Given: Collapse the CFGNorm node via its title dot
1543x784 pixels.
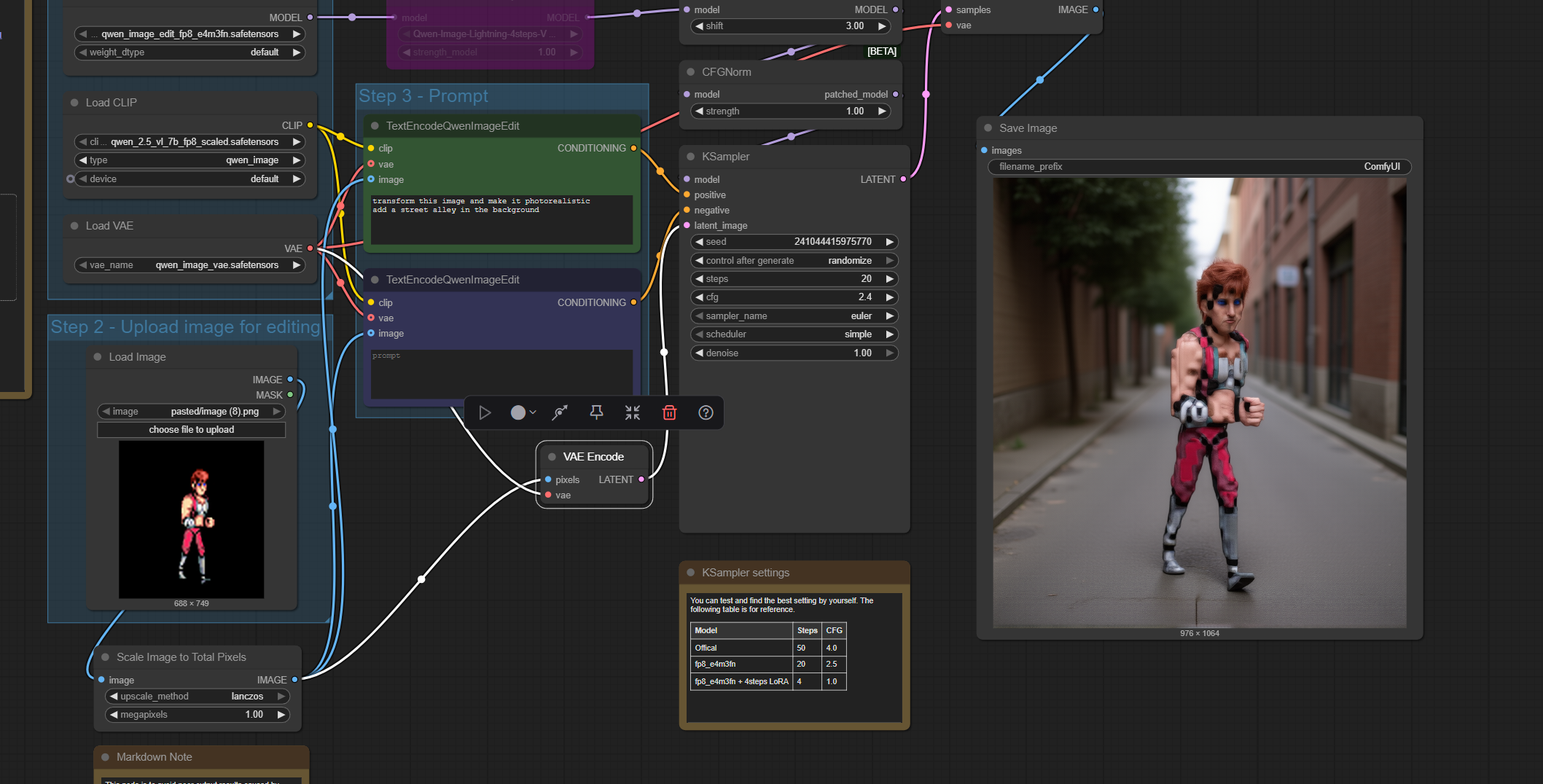Looking at the screenshot, I should point(690,72).
